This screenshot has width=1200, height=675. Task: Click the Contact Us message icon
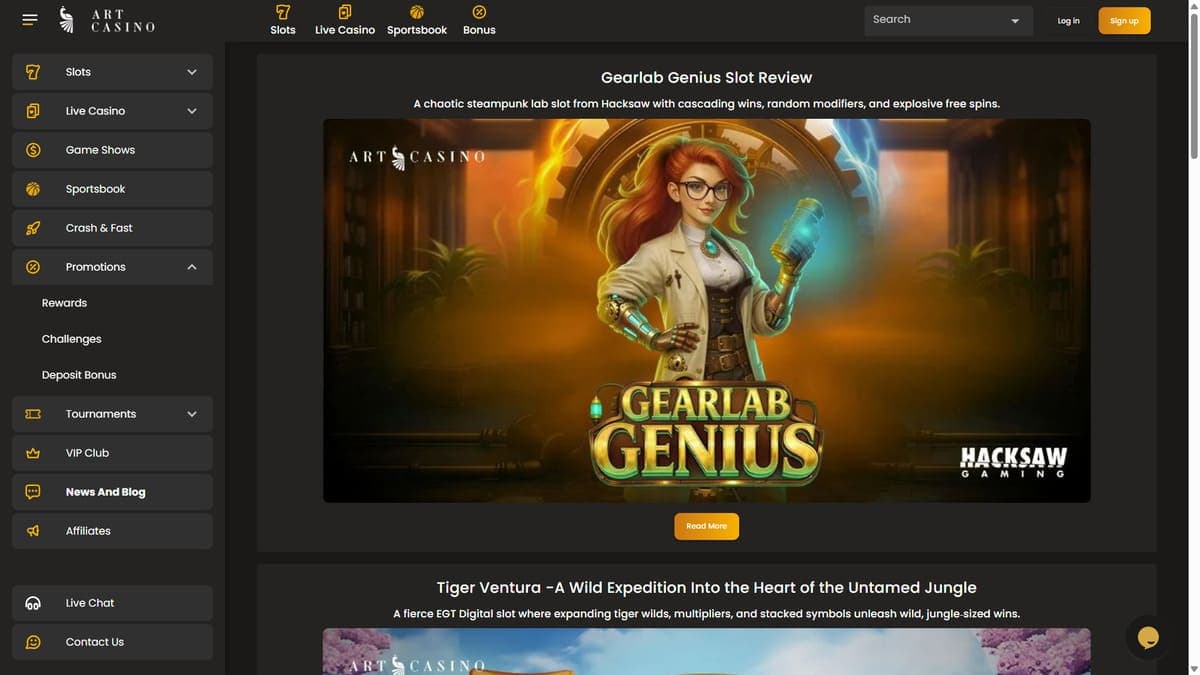33,642
